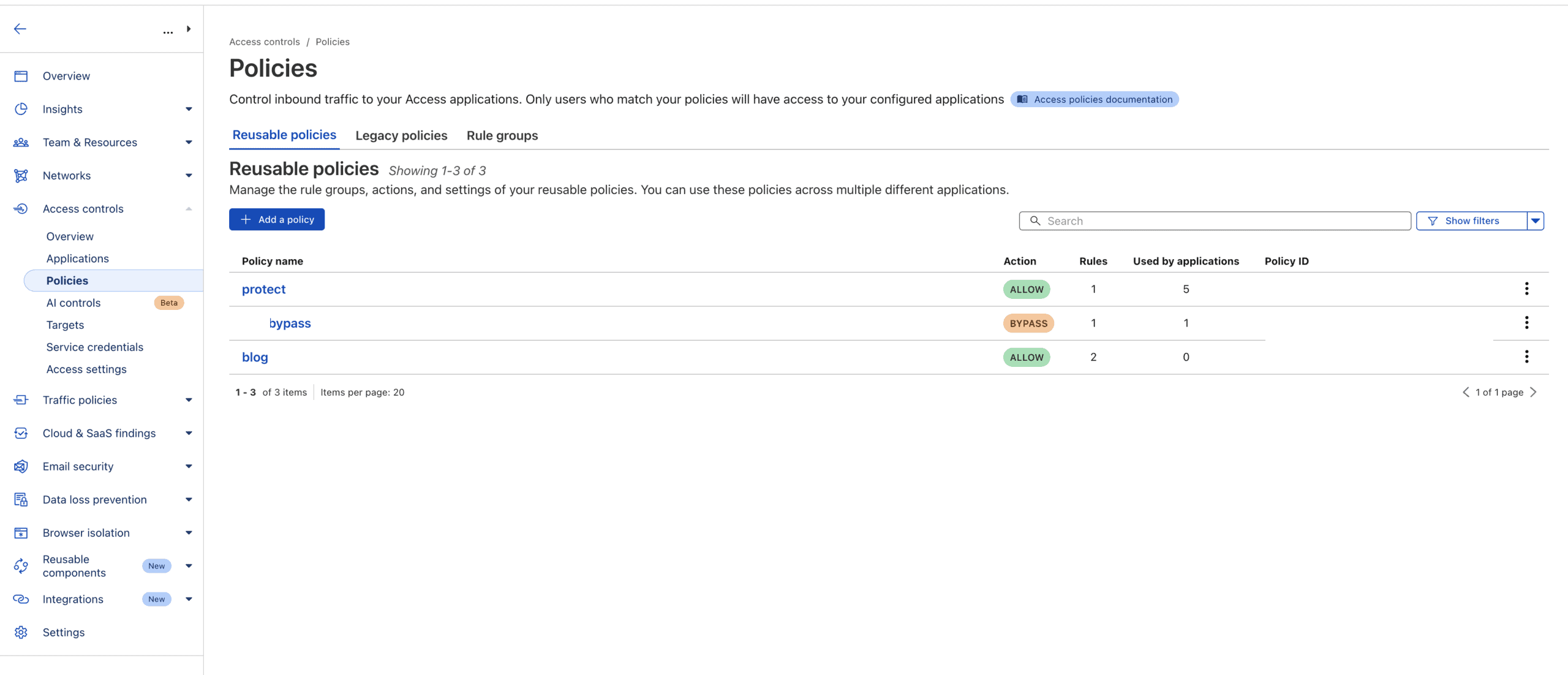Switch to the Rule groups tab
This screenshot has height=675, width=1568.
pos(502,135)
